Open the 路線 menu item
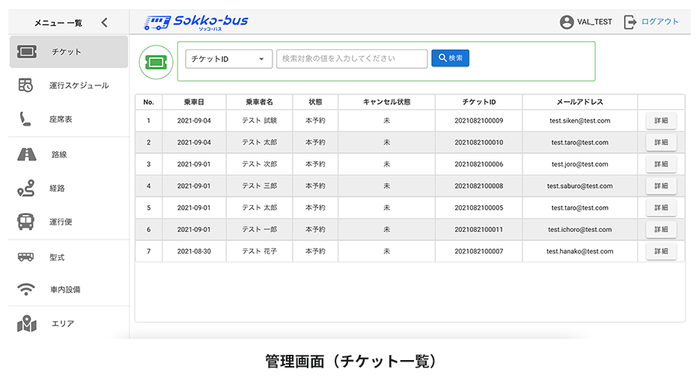This screenshot has height=378, width=700. pos(68,154)
